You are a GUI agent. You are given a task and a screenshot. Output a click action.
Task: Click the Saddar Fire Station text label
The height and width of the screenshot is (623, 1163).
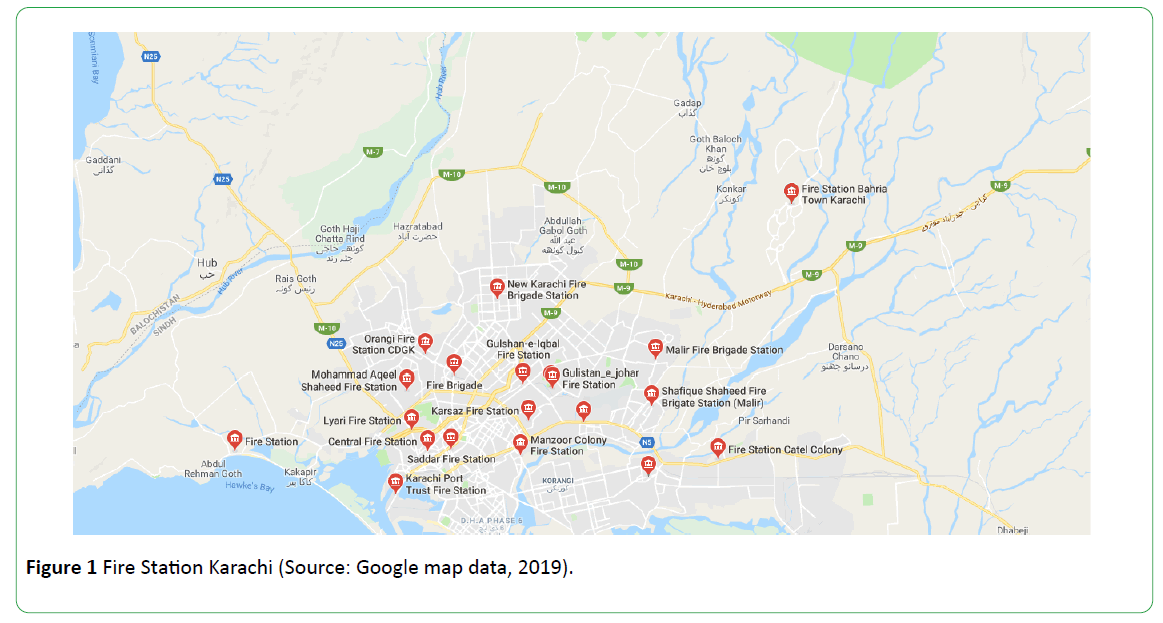pyautogui.click(x=451, y=459)
